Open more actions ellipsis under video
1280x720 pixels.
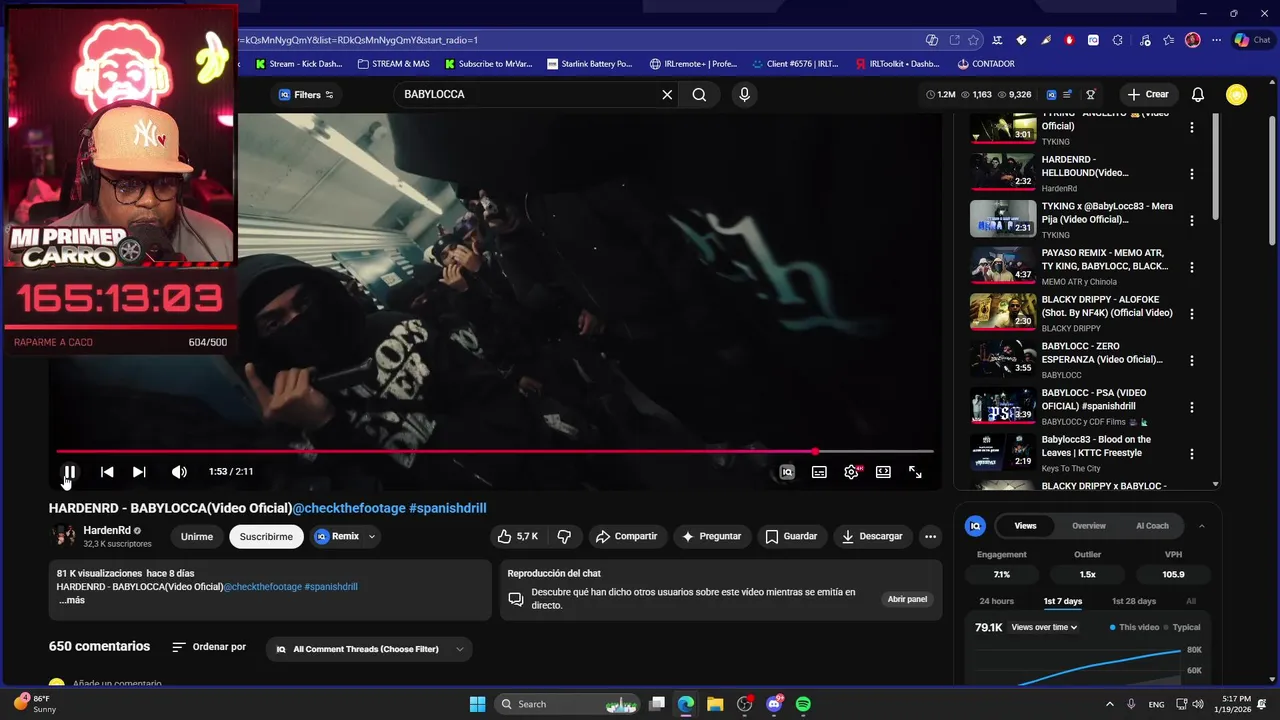[930, 536]
